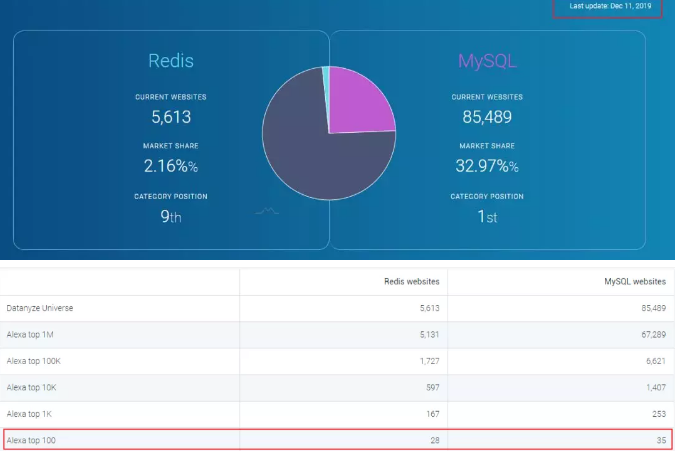
Task: Click MySQL value 1,407 in Alexa top 10K row
Action: coord(656,387)
